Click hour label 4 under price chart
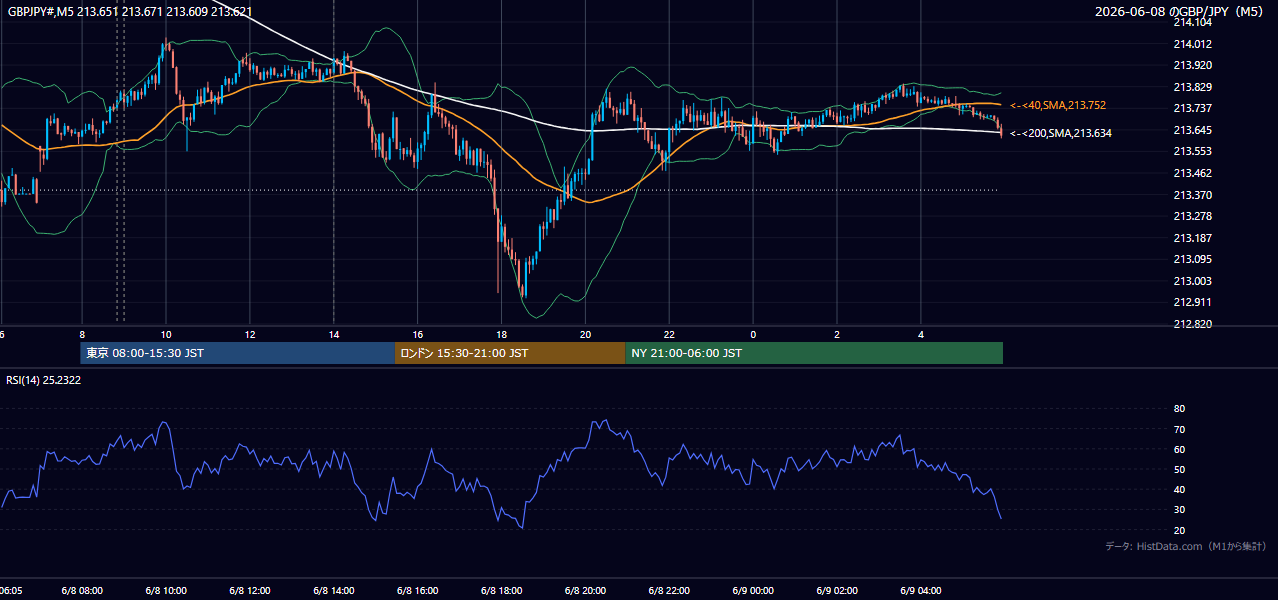Viewport: 1278px width, 600px height. pos(921,335)
